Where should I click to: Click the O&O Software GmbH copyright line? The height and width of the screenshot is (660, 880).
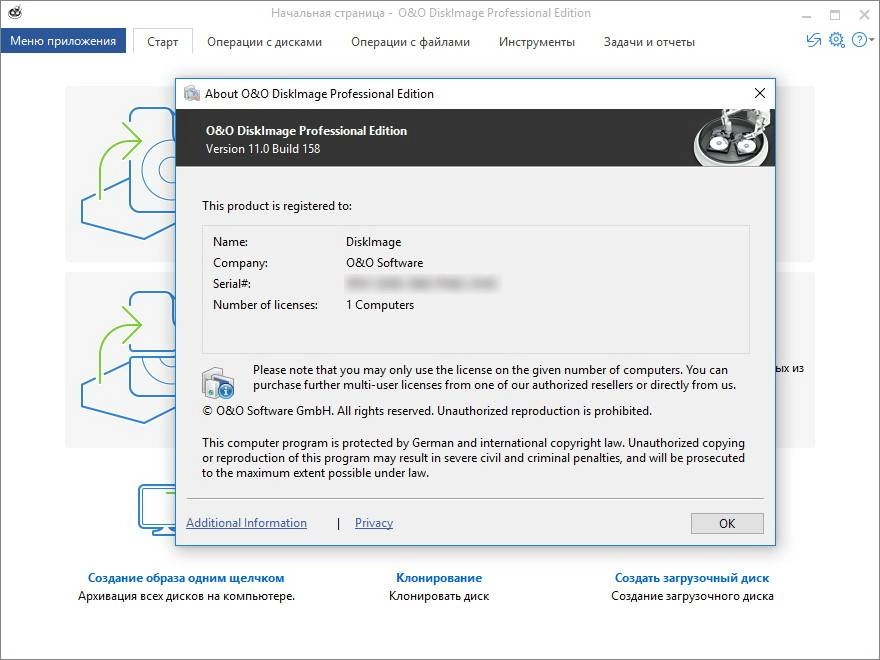click(x=427, y=411)
